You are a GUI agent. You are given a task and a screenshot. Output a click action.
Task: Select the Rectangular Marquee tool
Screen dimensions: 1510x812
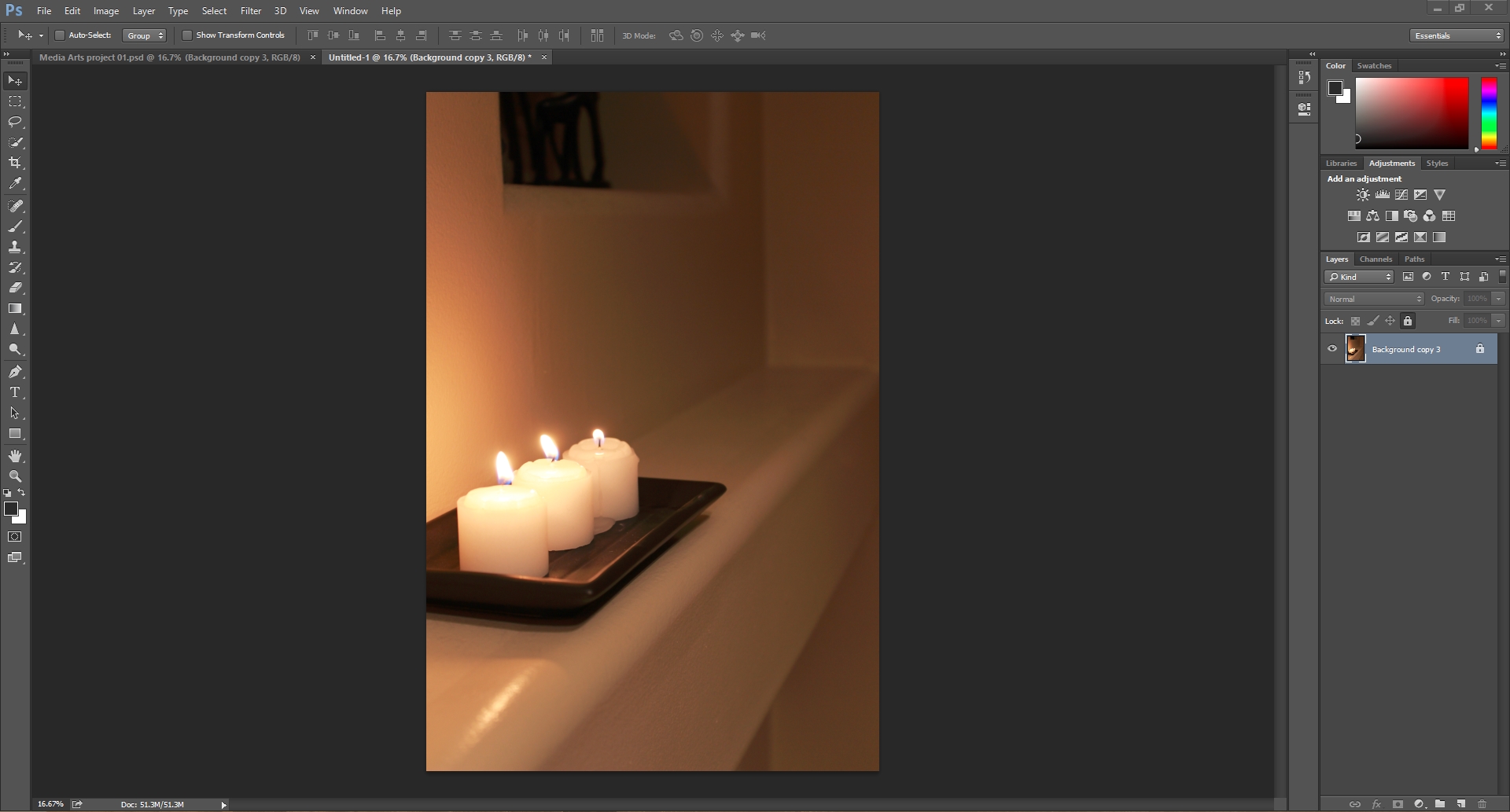15,101
